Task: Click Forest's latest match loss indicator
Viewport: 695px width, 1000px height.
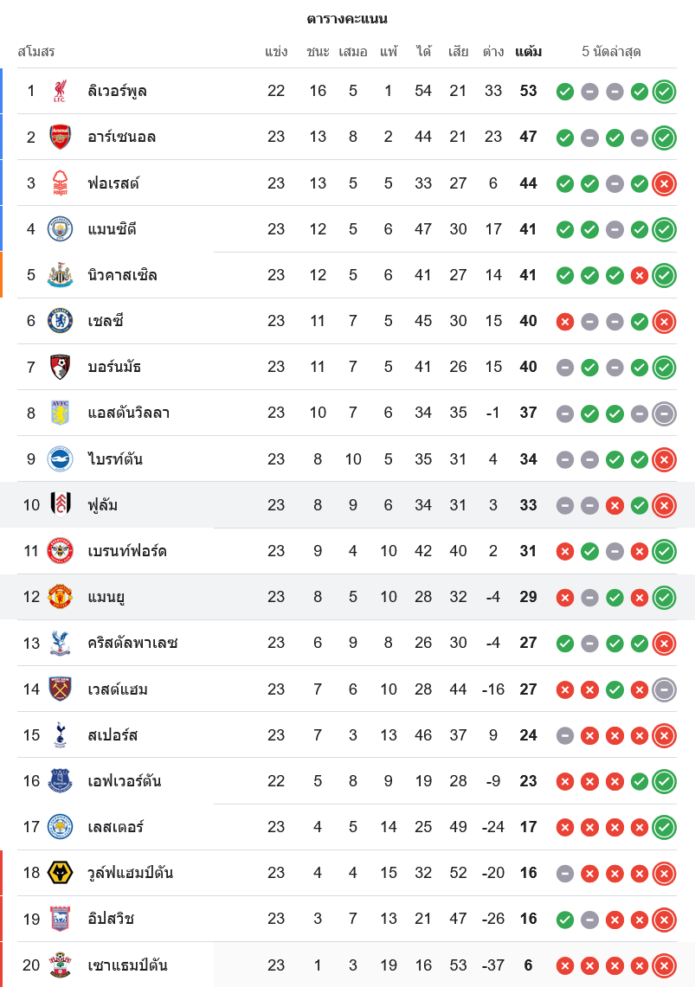Action: pyautogui.click(x=663, y=183)
